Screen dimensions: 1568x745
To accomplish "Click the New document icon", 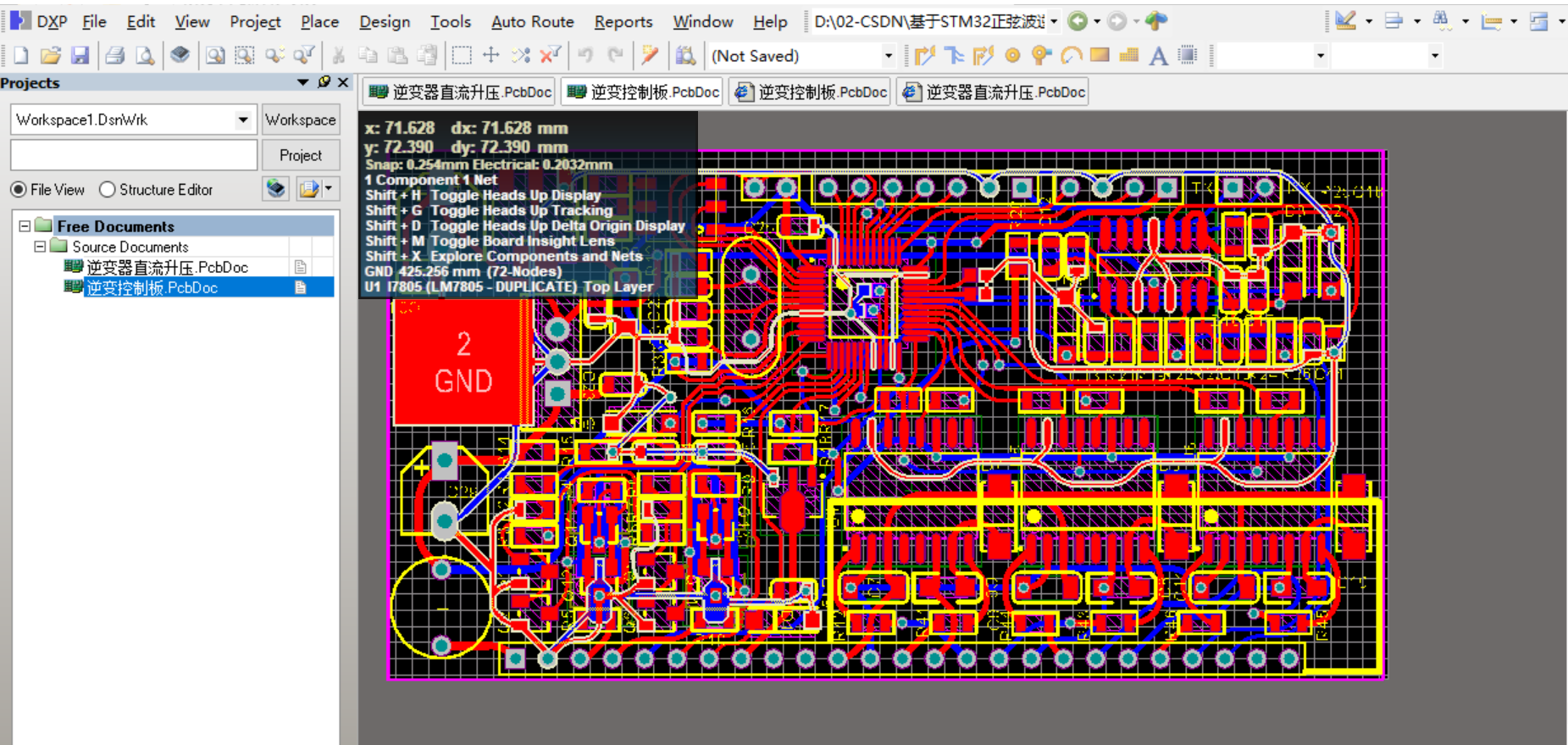I will point(21,56).
